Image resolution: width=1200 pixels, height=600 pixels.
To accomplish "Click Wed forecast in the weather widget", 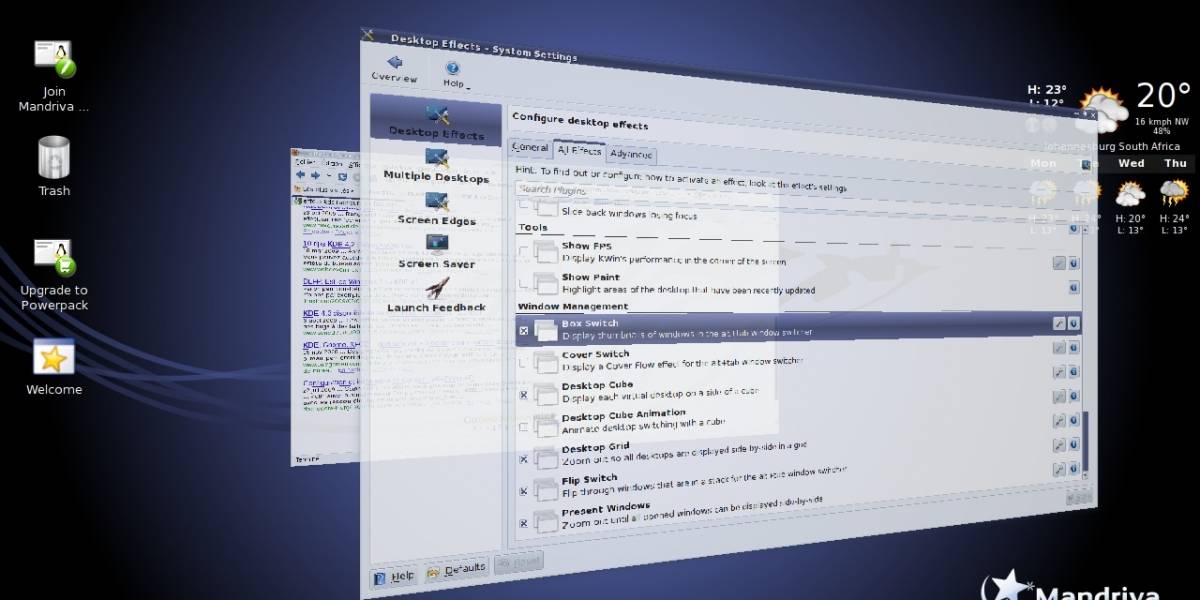I will [1131, 193].
